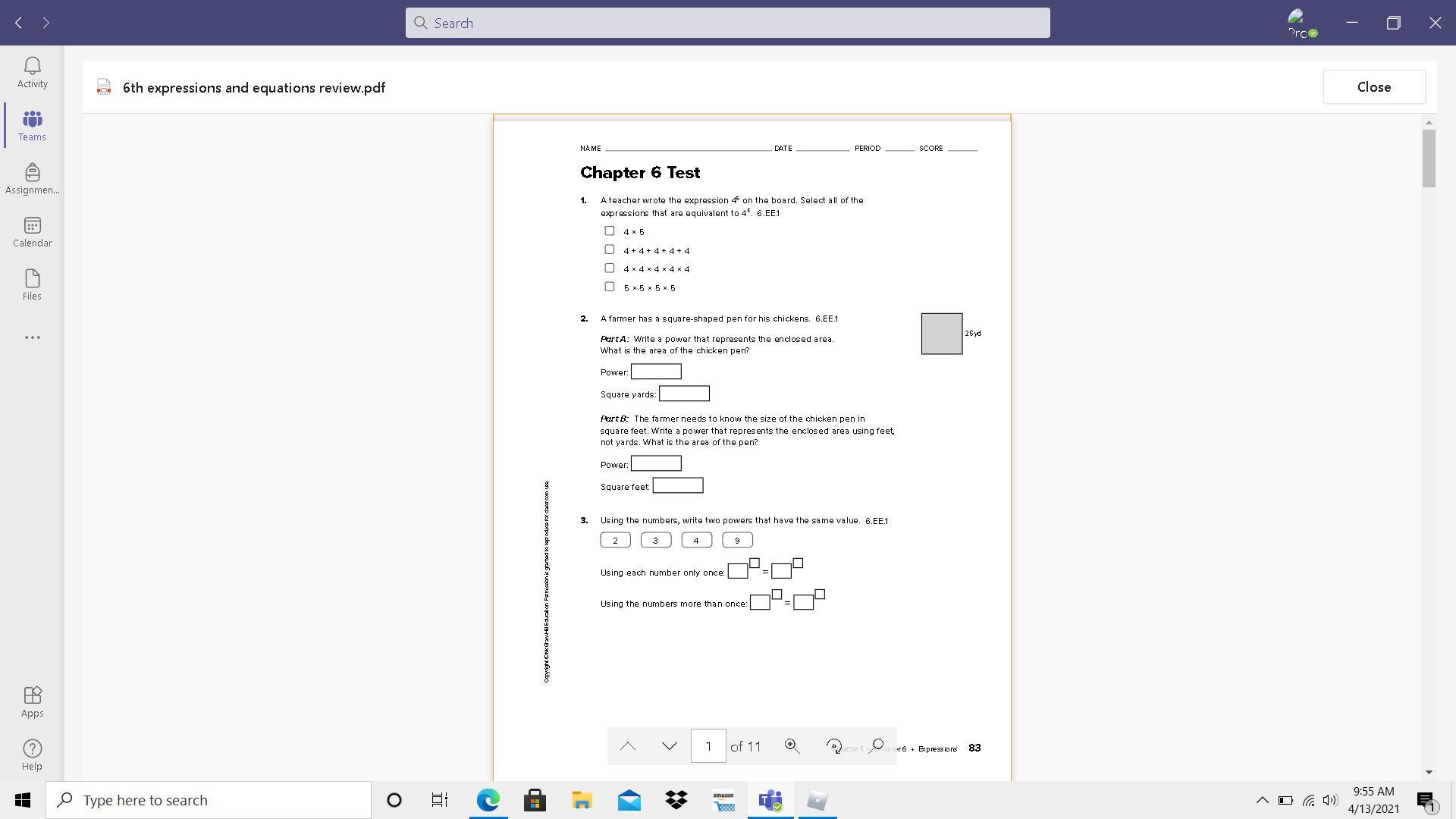Check the 5 × 5 × 5 × 5 option
Image resolution: width=1456 pixels, height=819 pixels.
tap(609, 287)
